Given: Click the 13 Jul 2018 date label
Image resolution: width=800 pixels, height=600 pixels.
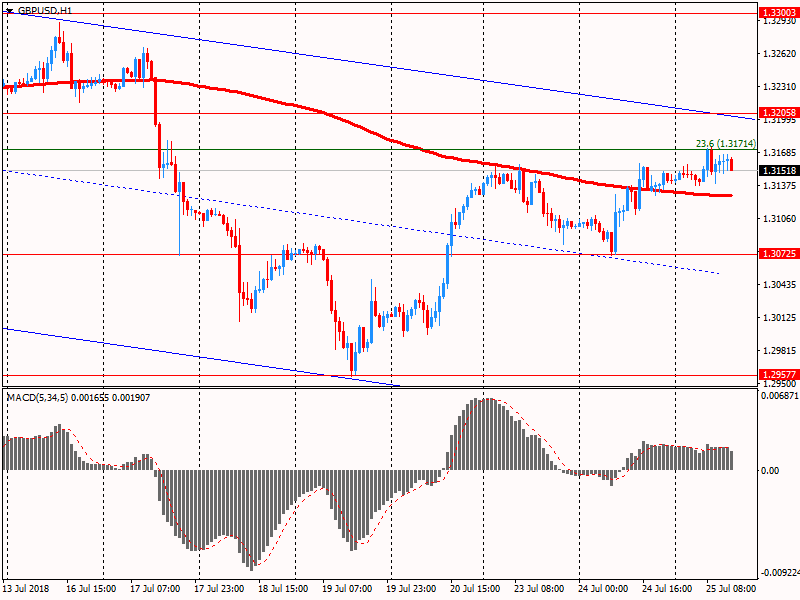Looking at the screenshot, I should 27,588.
